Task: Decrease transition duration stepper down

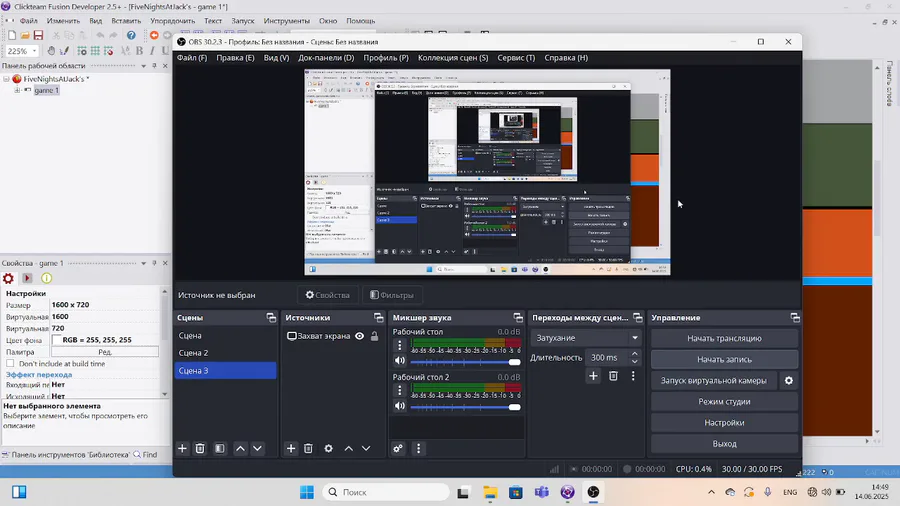Action: [x=634, y=361]
